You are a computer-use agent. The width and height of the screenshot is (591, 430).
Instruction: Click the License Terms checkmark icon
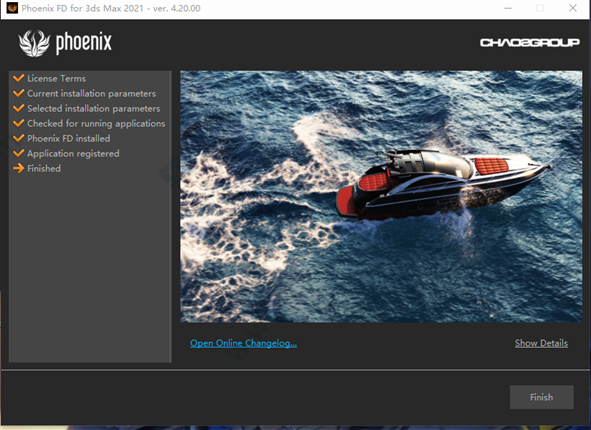tap(18, 78)
